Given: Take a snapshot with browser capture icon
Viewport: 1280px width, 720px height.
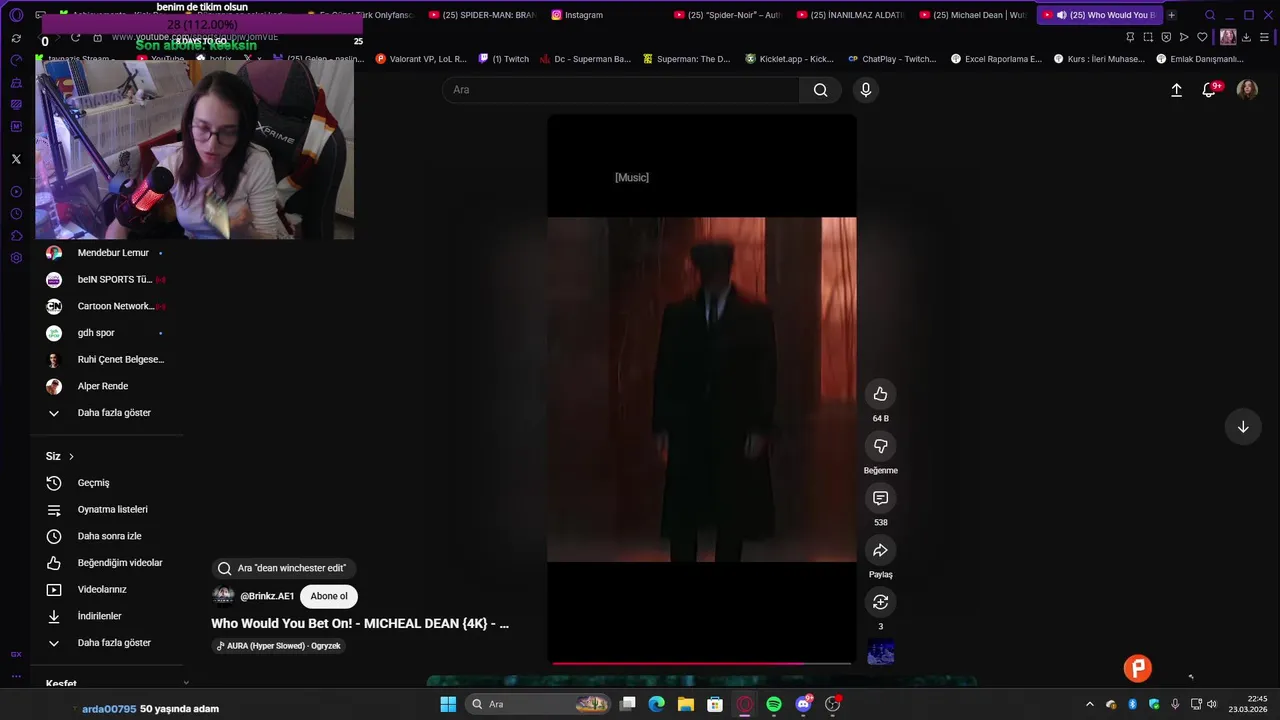Looking at the screenshot, I should [x=1148, y=37].
